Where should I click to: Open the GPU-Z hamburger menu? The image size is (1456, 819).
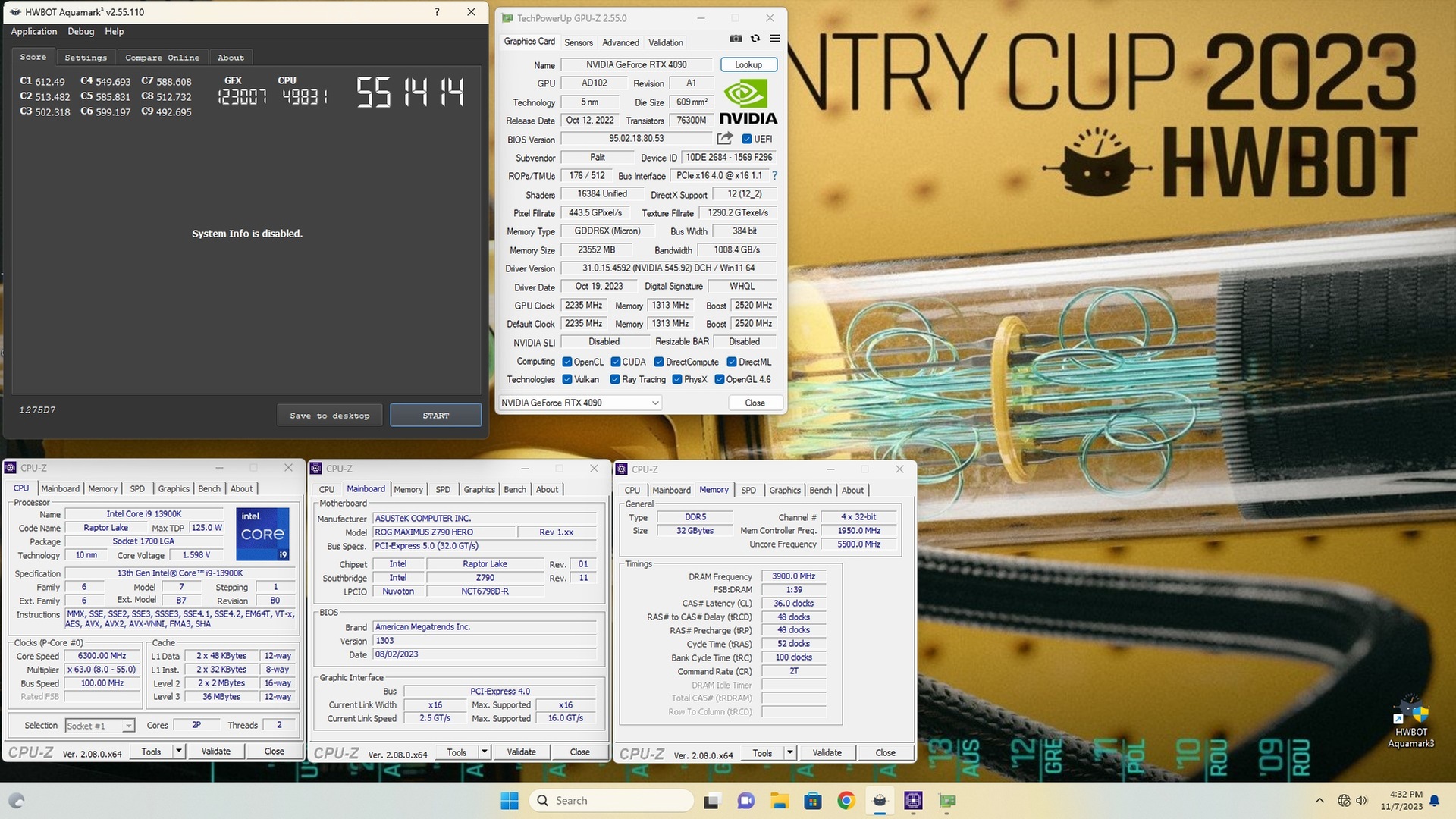point(775,39)
